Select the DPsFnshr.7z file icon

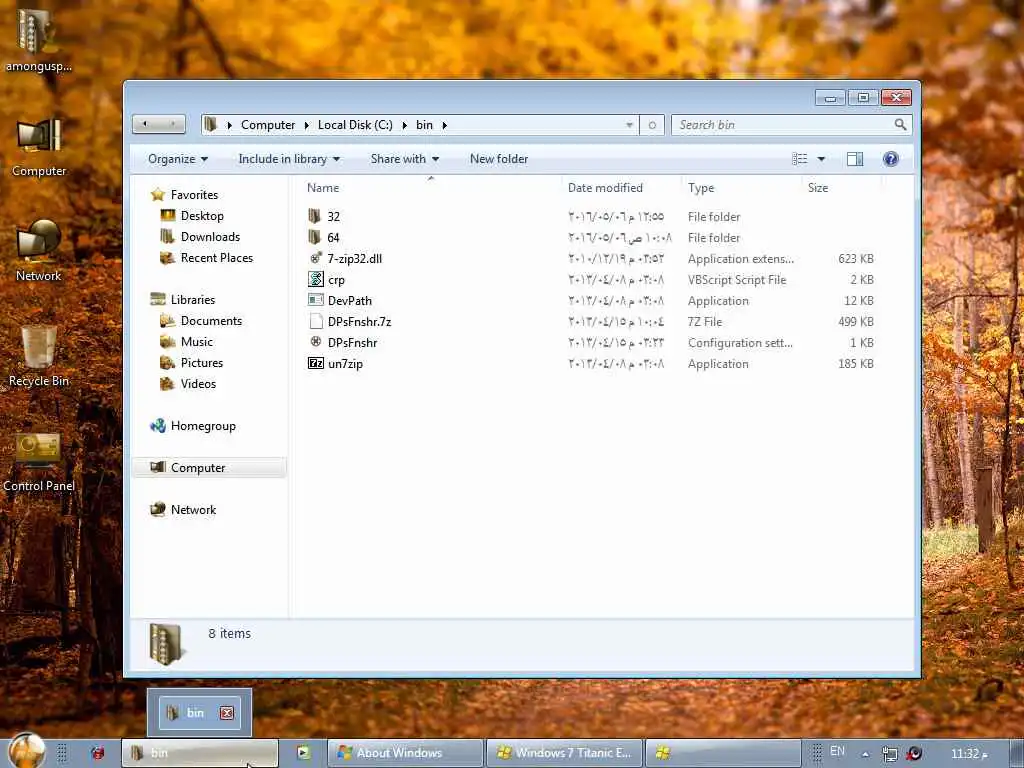(316, 321)
